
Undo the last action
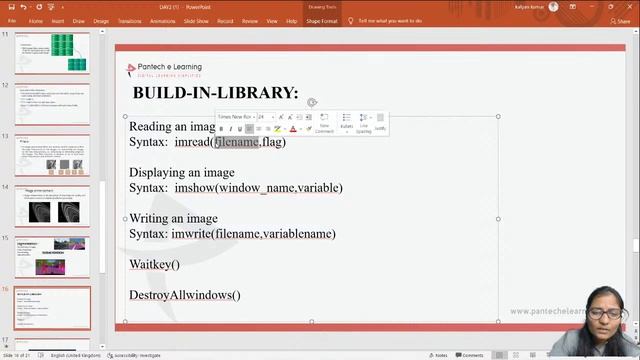point(23,7)
